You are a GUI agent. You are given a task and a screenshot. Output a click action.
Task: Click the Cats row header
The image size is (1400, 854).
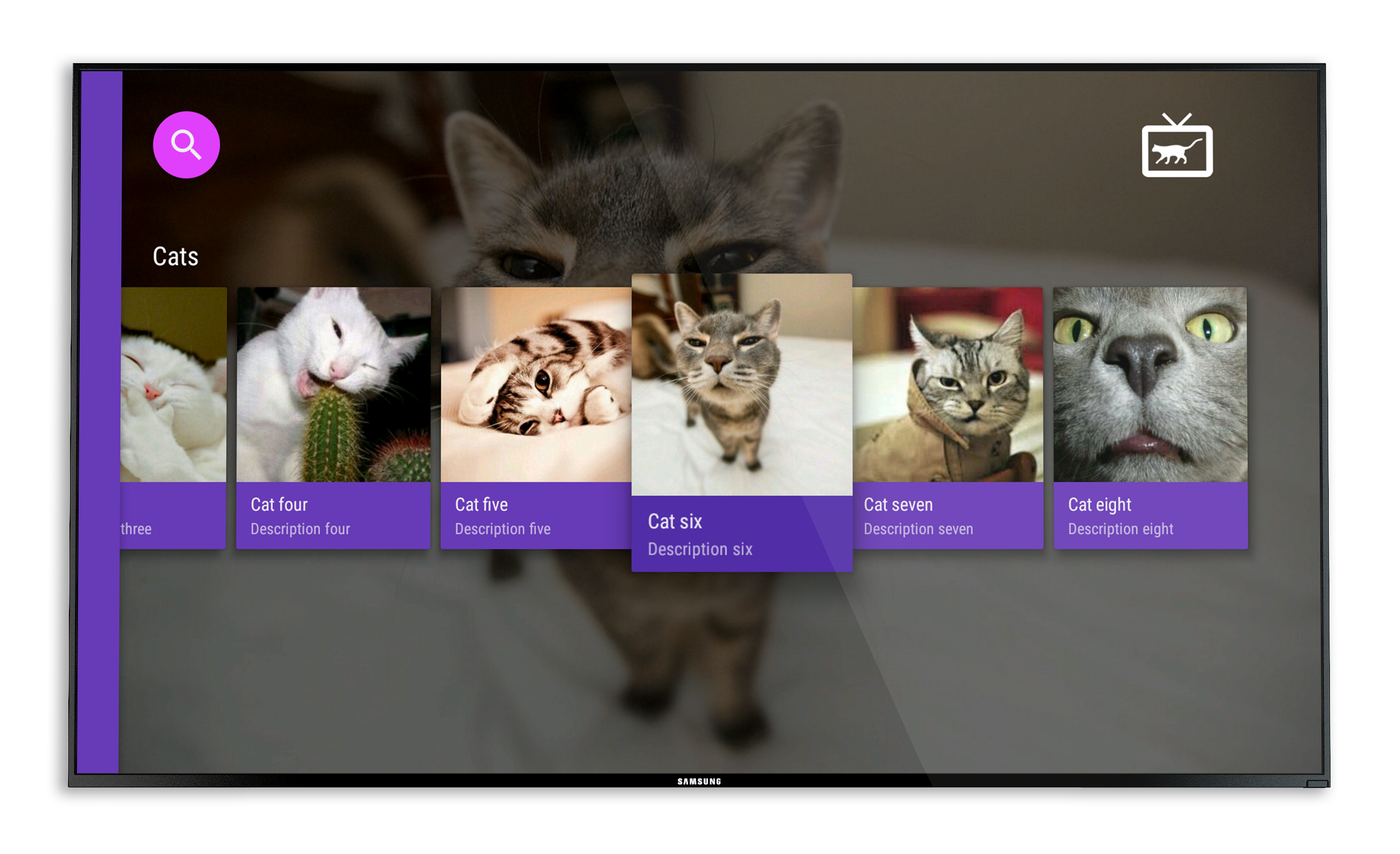coord(175,257)
